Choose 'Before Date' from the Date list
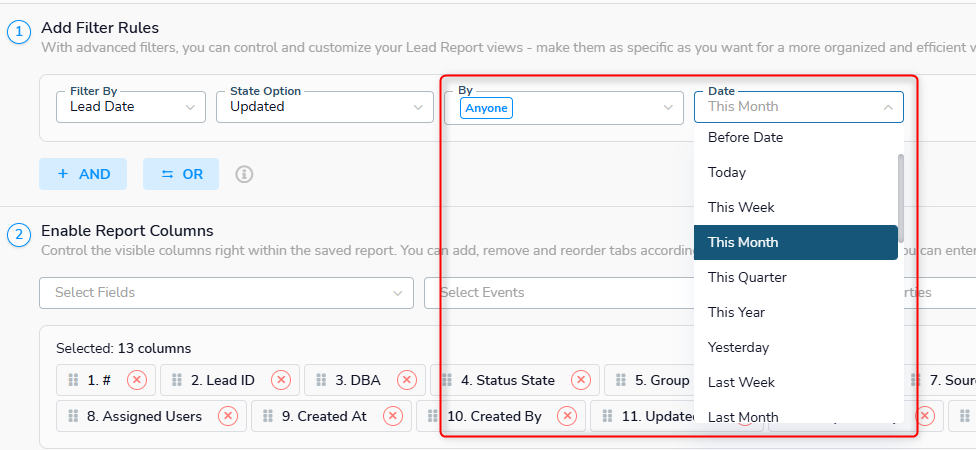The width and height of the screenshot is (976, 450). point(796,138)
